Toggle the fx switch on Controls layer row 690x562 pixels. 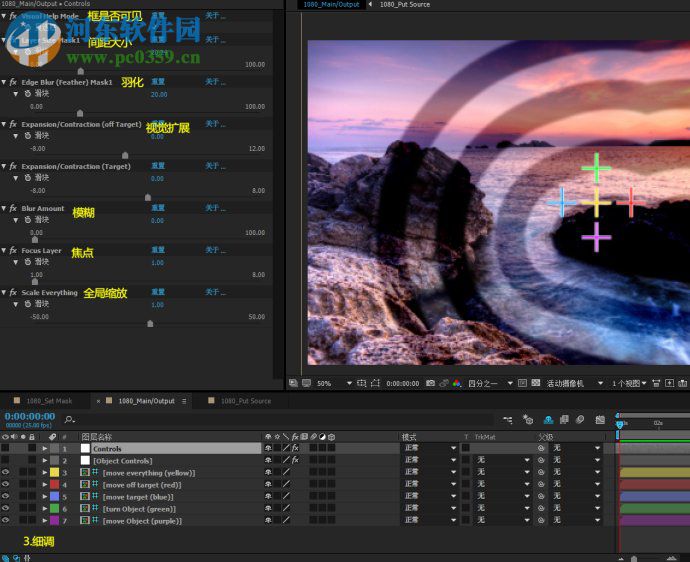tap(295, 448)
